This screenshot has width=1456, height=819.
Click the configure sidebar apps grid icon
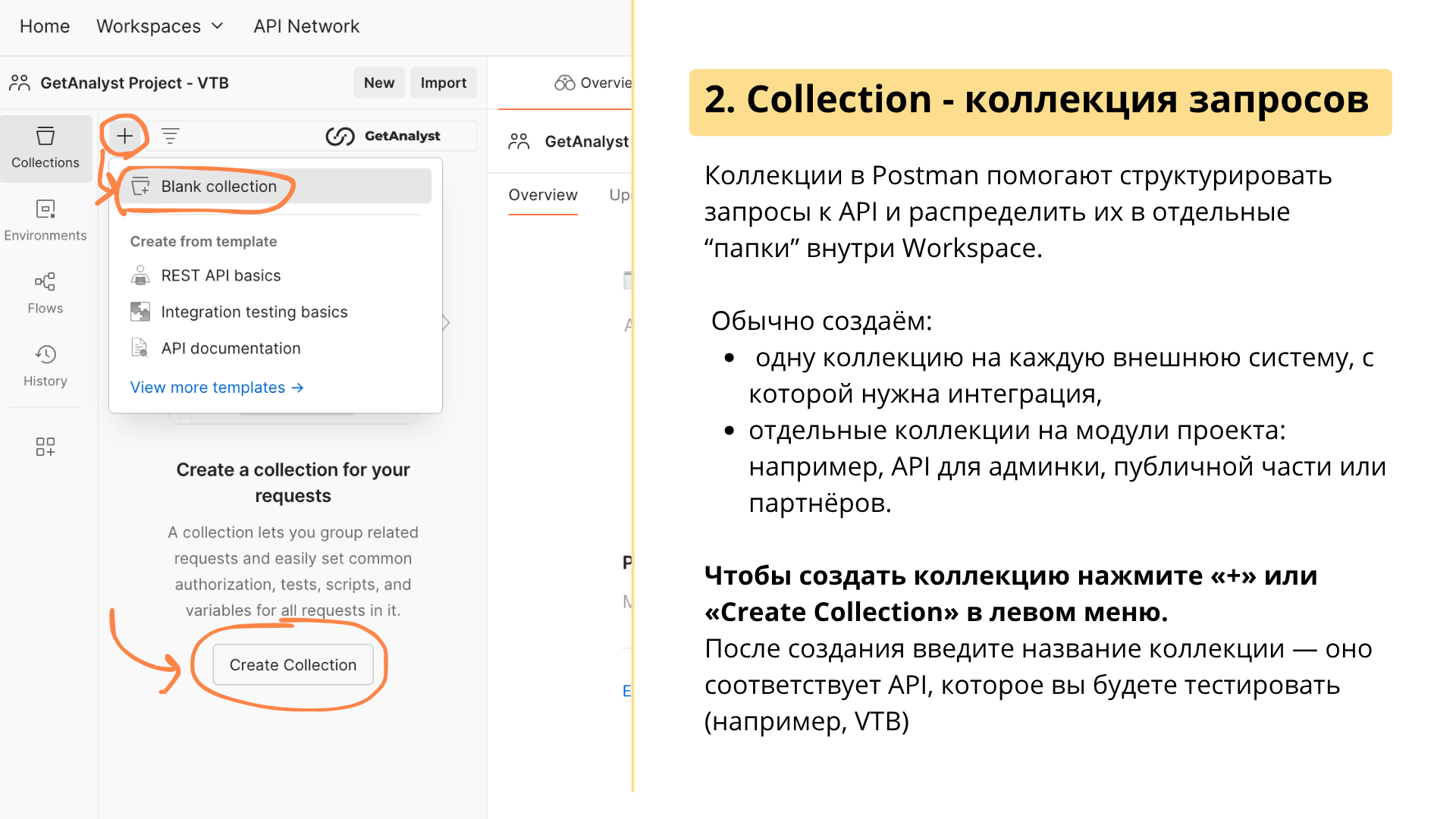tap(45, 447)
